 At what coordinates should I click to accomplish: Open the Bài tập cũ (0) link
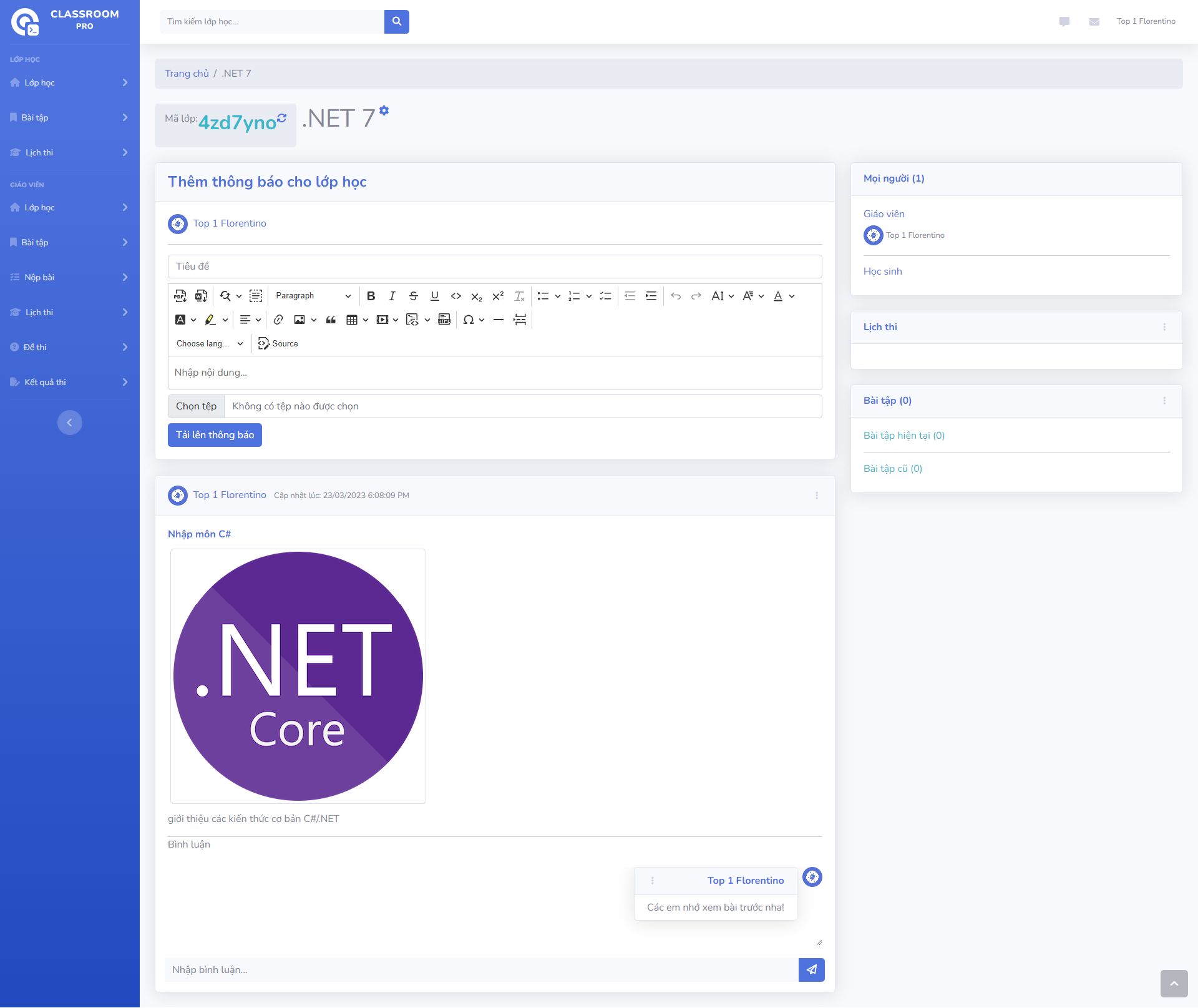[892, 468]
